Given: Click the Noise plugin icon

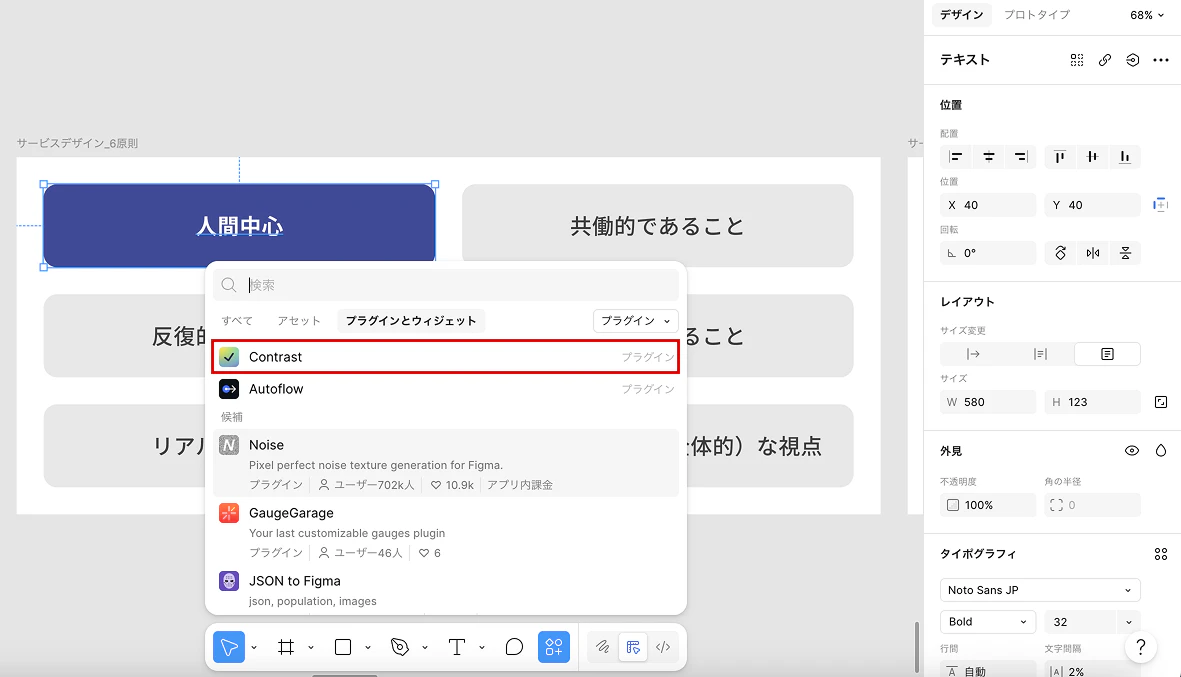Looking at the screenshot, I should click(229, 445).
